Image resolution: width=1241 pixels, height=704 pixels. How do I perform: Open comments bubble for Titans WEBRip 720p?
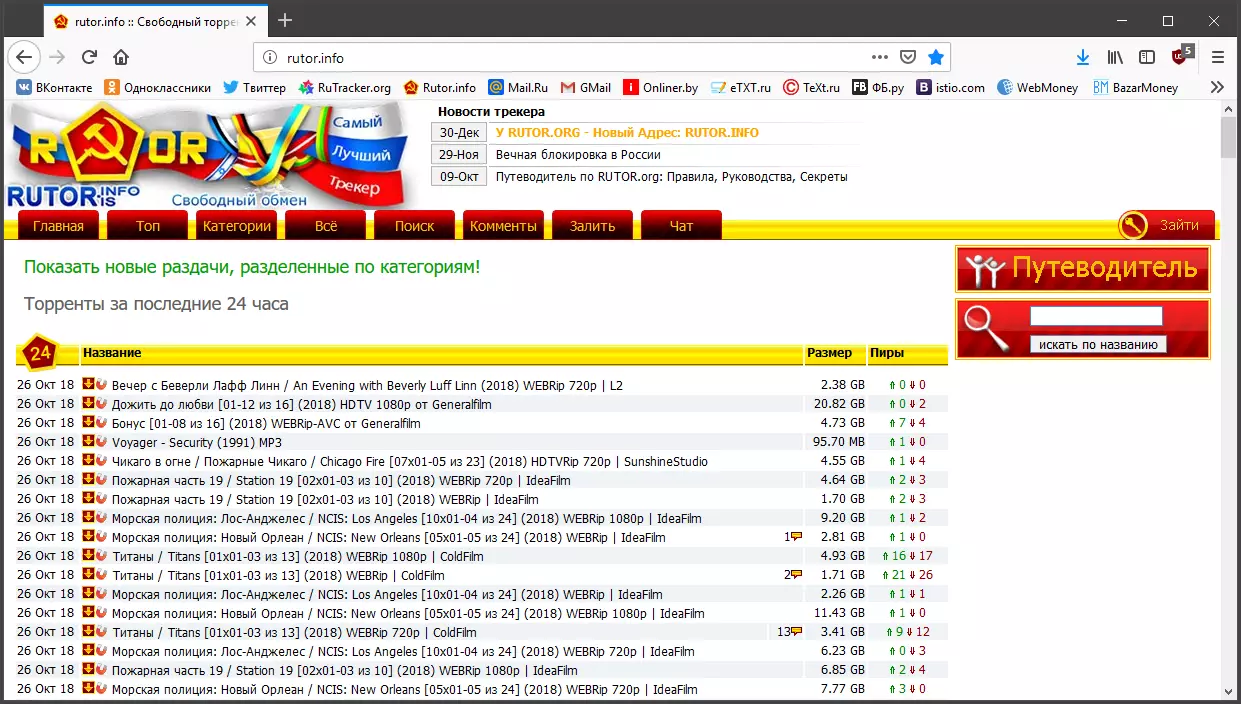pos(796,632)
